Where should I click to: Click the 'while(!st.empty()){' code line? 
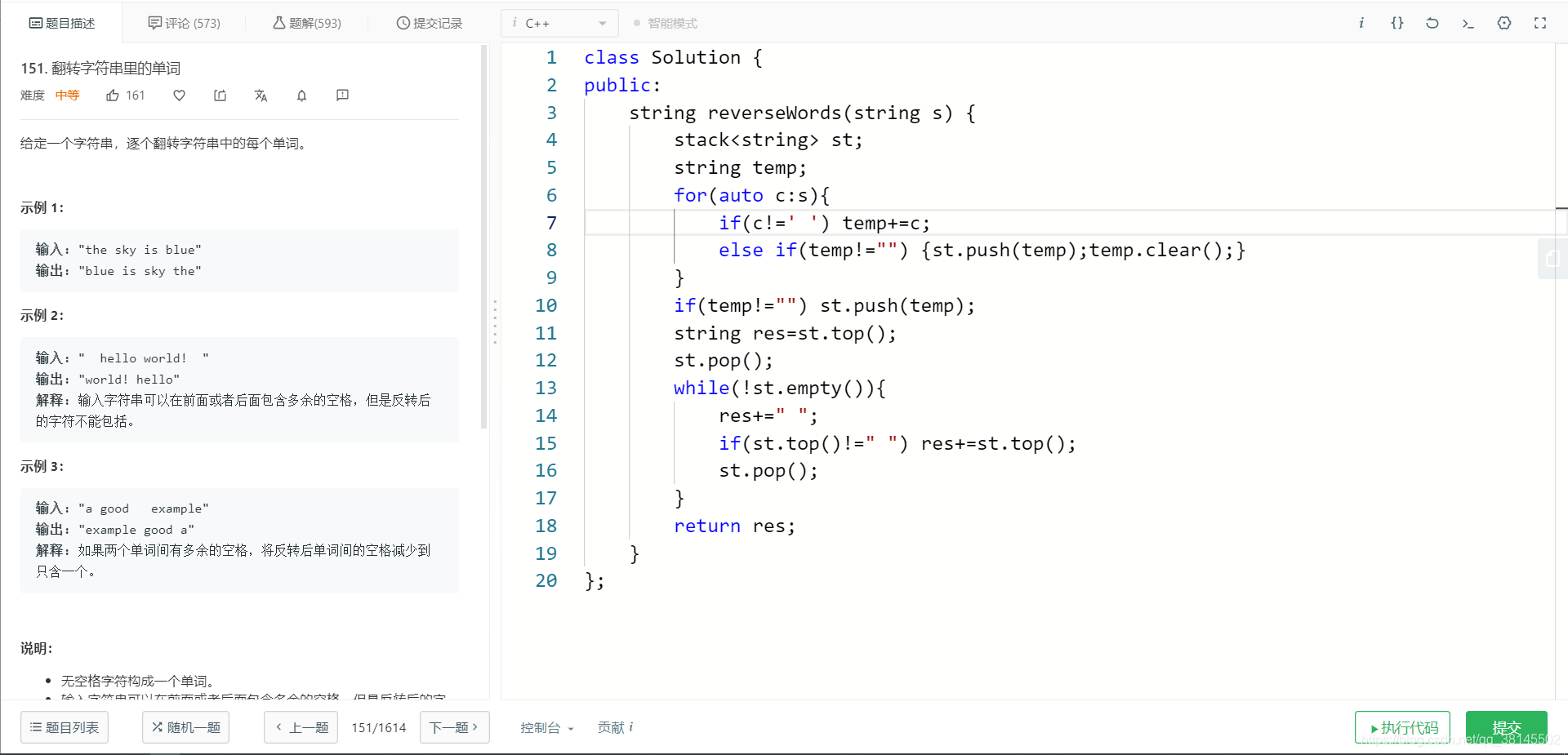(779, 388)
